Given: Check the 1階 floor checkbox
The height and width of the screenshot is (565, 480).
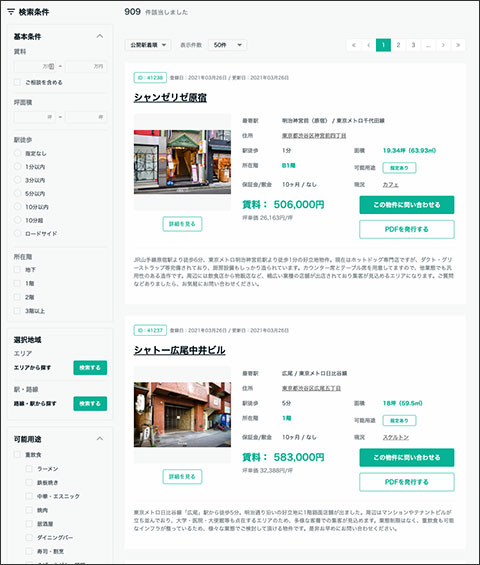Looking at the screenshot, I should click(x=17, y=283).
